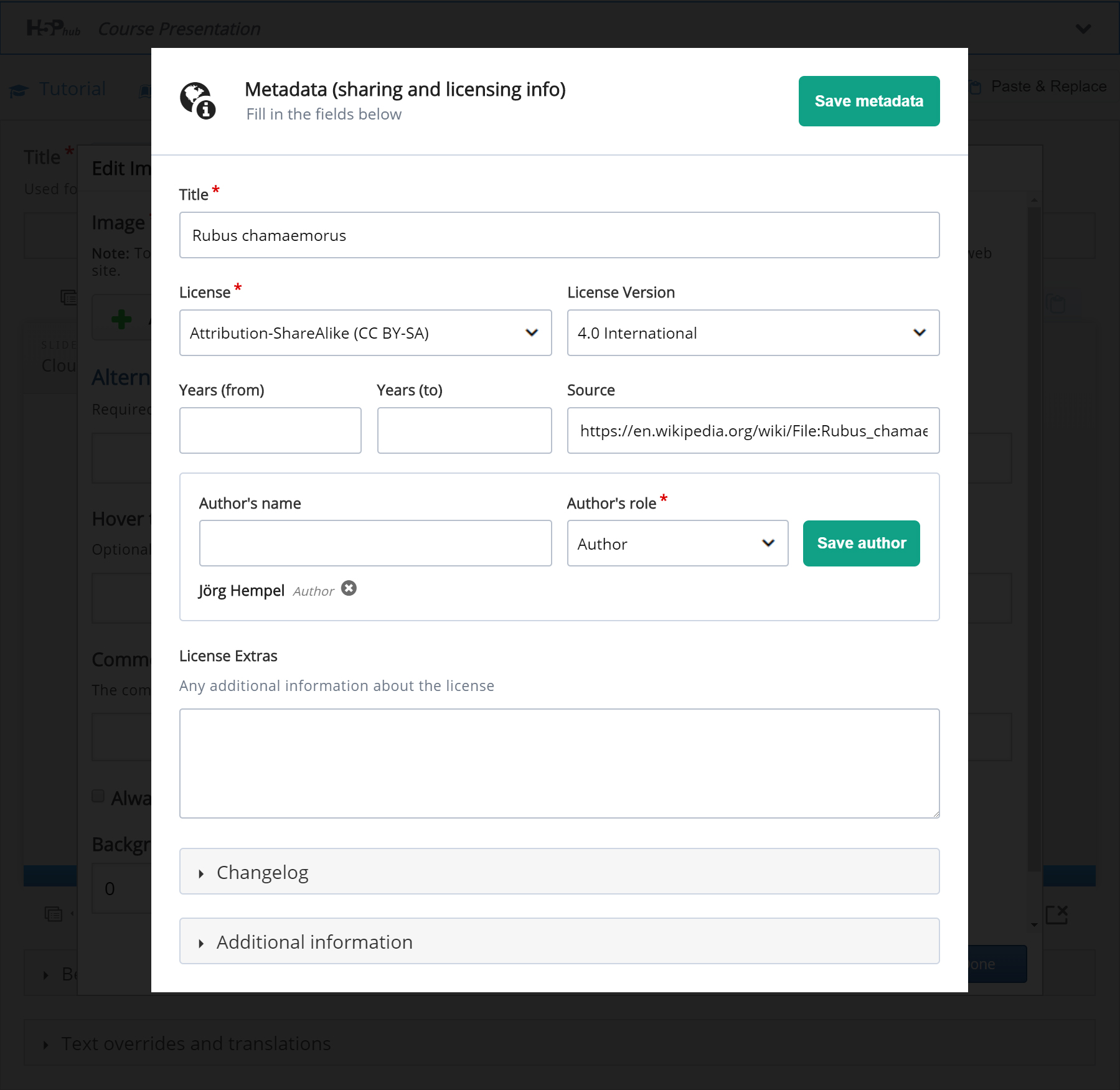Expand Text overrides and translations section
Screen dimensions: 1120x1090
tap(559, 1043)
